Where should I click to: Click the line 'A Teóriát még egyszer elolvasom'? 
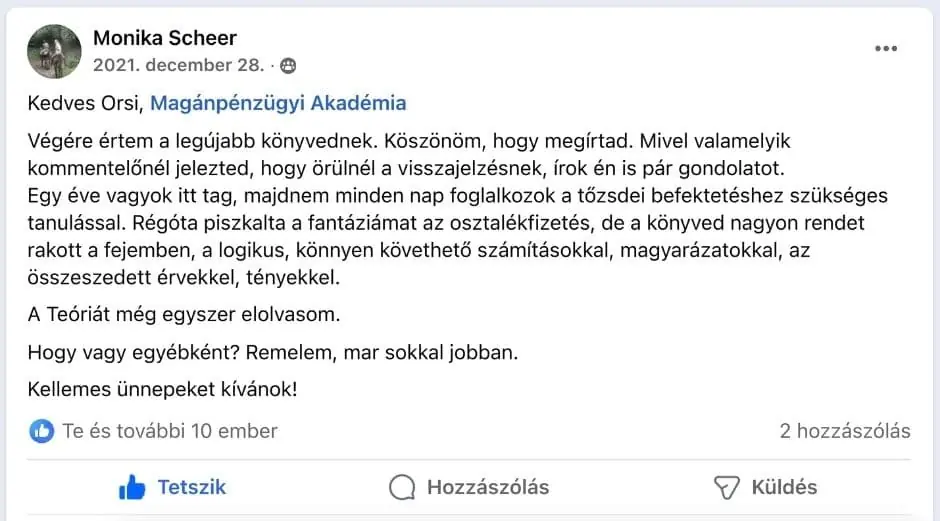tap(185, 315)
